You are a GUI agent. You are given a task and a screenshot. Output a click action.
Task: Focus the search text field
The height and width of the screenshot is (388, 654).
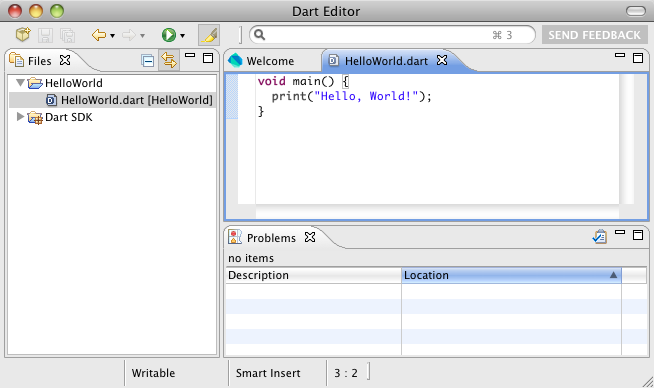click(x=392, y=35)
